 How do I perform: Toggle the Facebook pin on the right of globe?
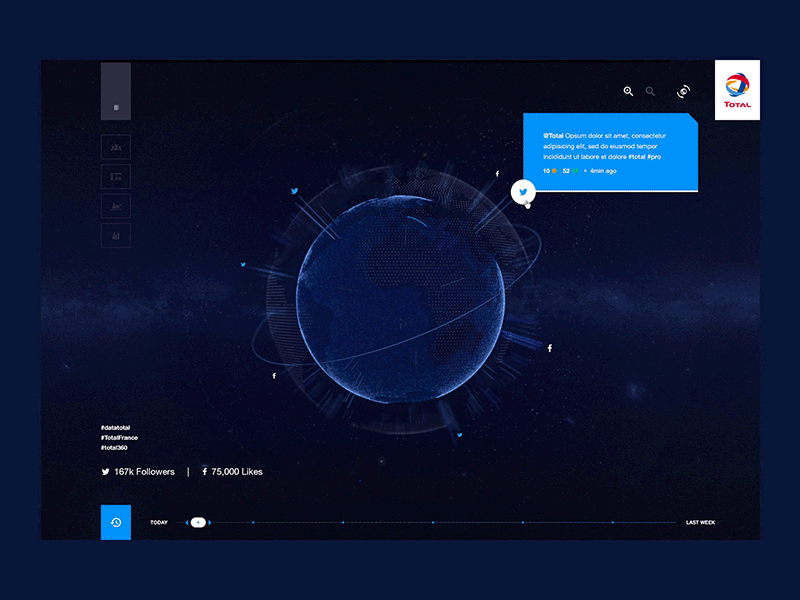(549, 348)
